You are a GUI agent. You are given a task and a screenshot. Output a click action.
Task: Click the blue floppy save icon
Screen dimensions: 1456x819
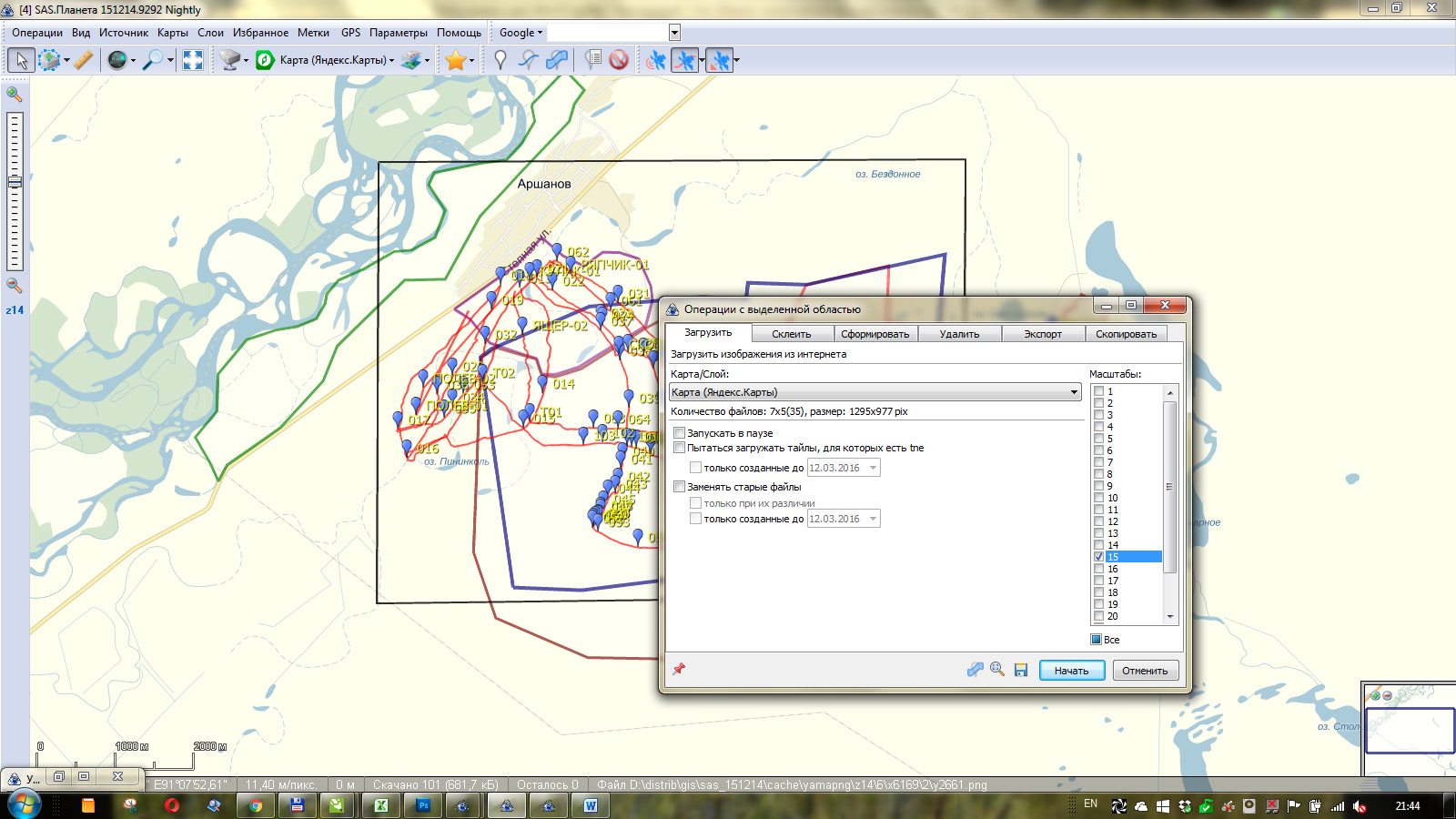1021,670
